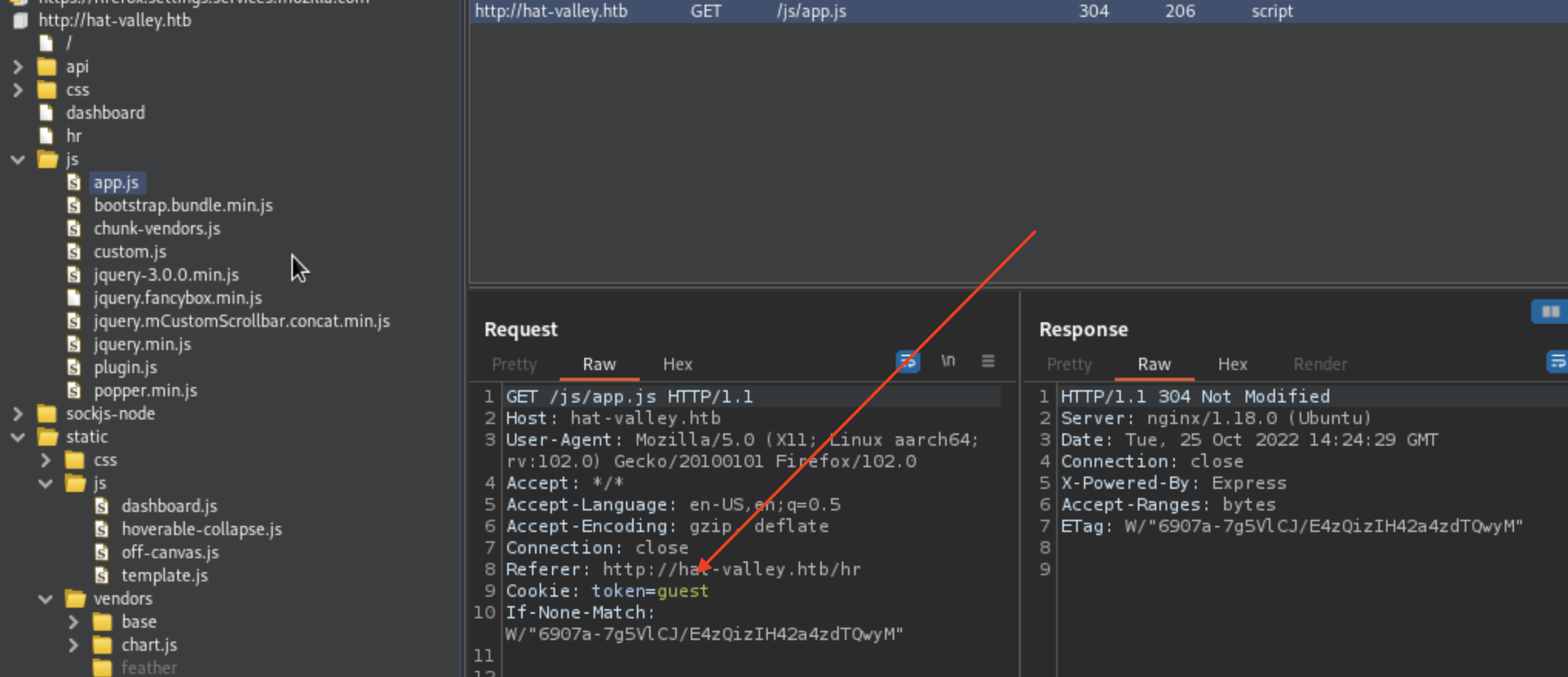Viewport: 1568px width, 677px height.
Task: Open the Response Render tab
Action: coord(1320,364)
